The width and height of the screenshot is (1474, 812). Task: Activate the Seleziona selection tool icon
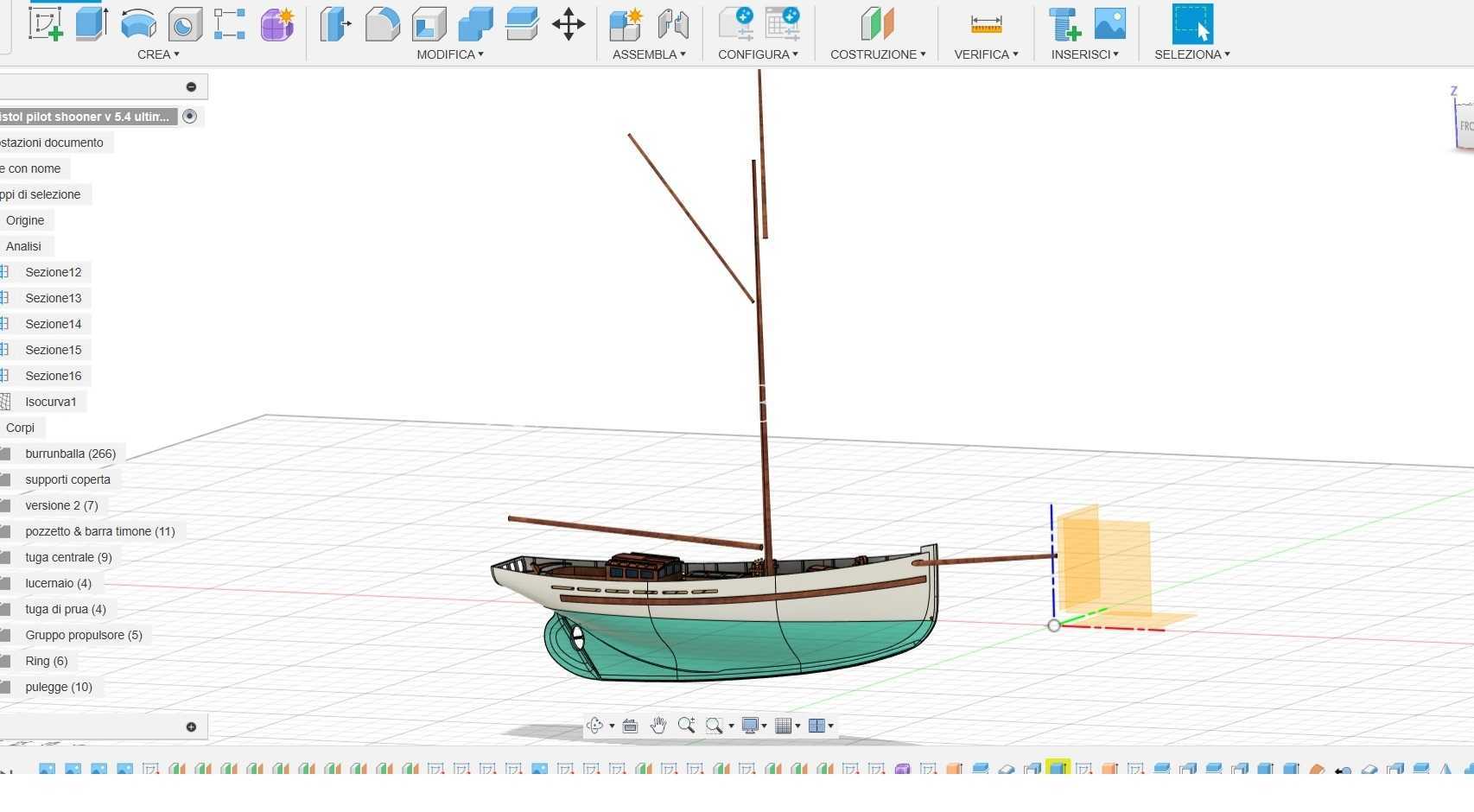pos(1192,24)
